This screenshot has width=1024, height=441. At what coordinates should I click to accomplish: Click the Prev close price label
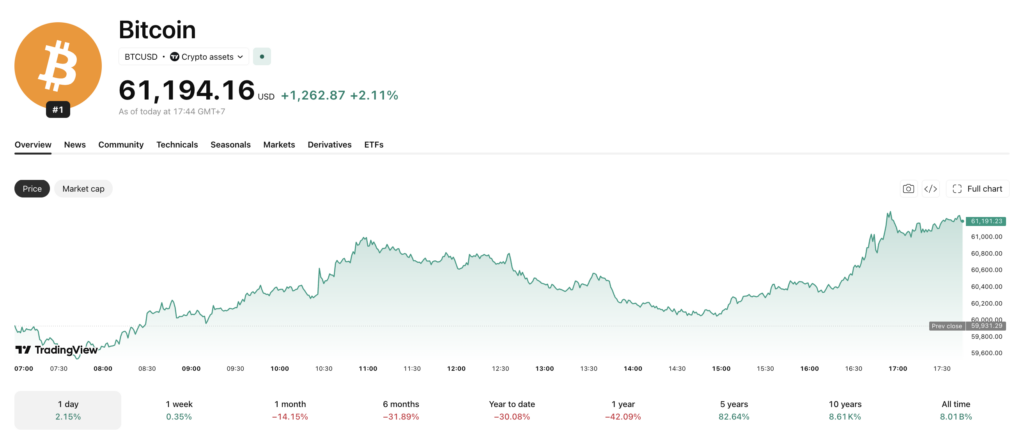(946, 326)
